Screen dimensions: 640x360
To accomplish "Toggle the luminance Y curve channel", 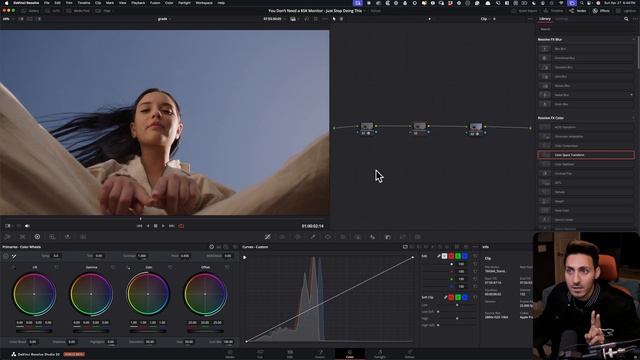I will [444, 256].
